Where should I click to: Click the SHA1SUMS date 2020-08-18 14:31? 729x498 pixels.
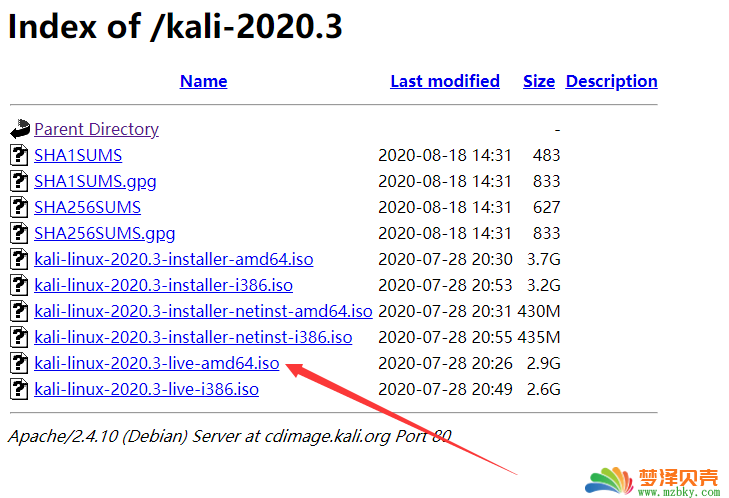point(445,155)
